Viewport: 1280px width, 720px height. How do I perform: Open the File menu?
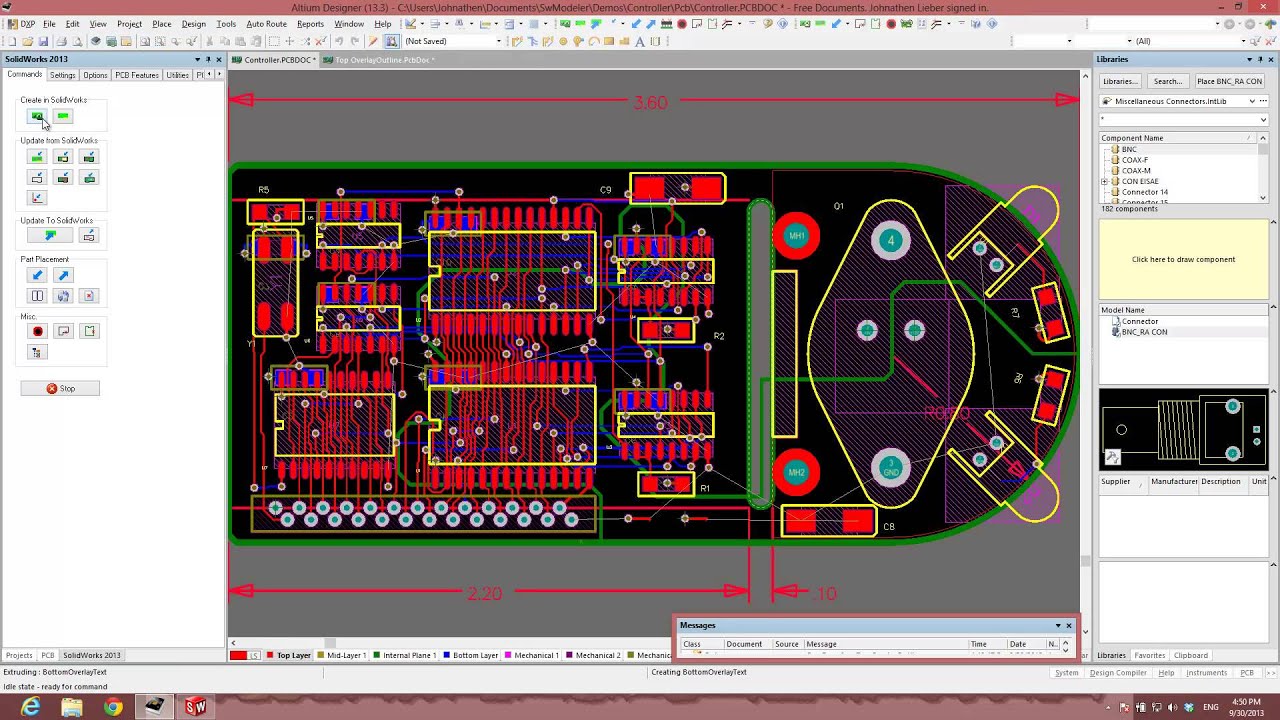tap(49, 24)
